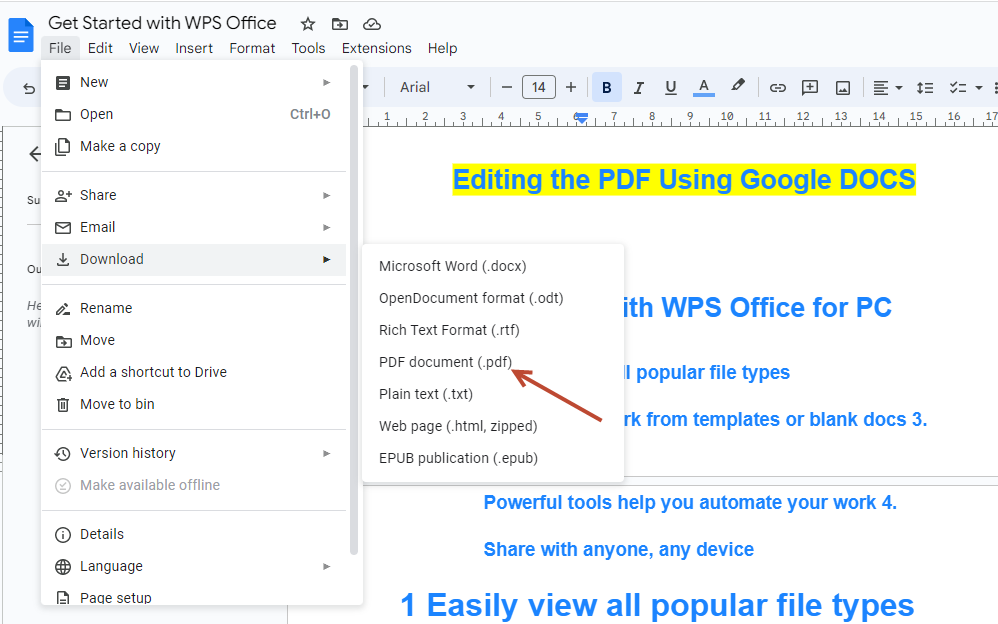This screenshot has height=624, width=998.
Task: Toggle bold formatting
Action: (x=607, y=87)
